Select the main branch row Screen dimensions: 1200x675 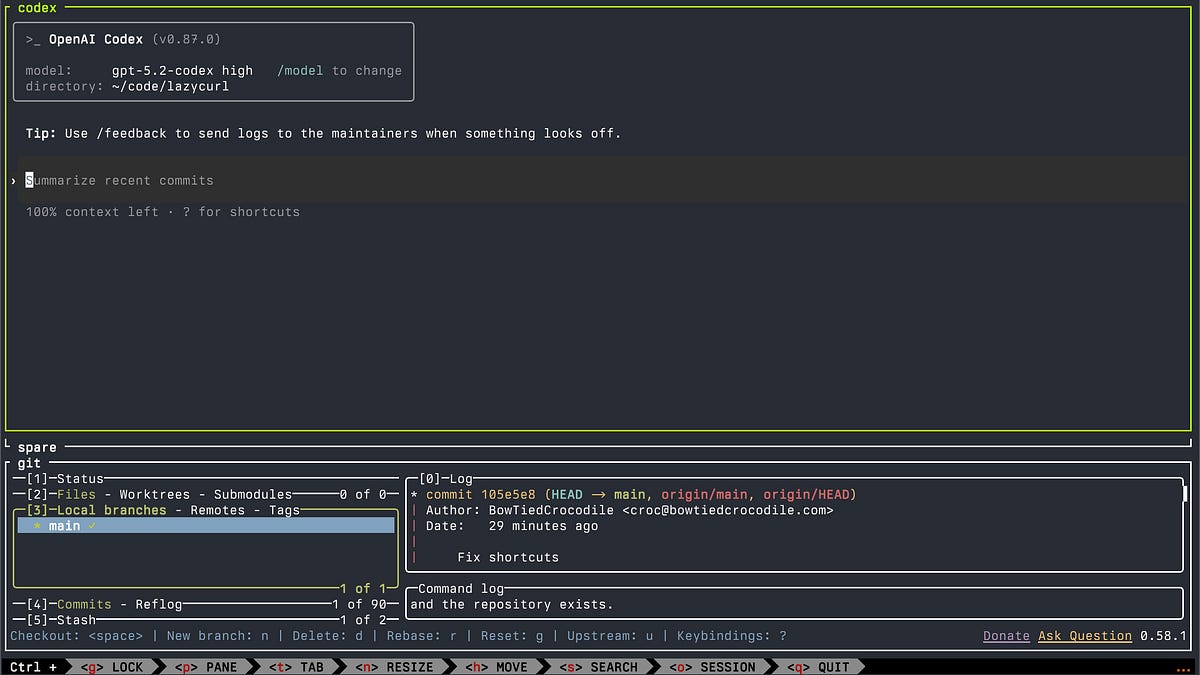[x=207, y=525]
